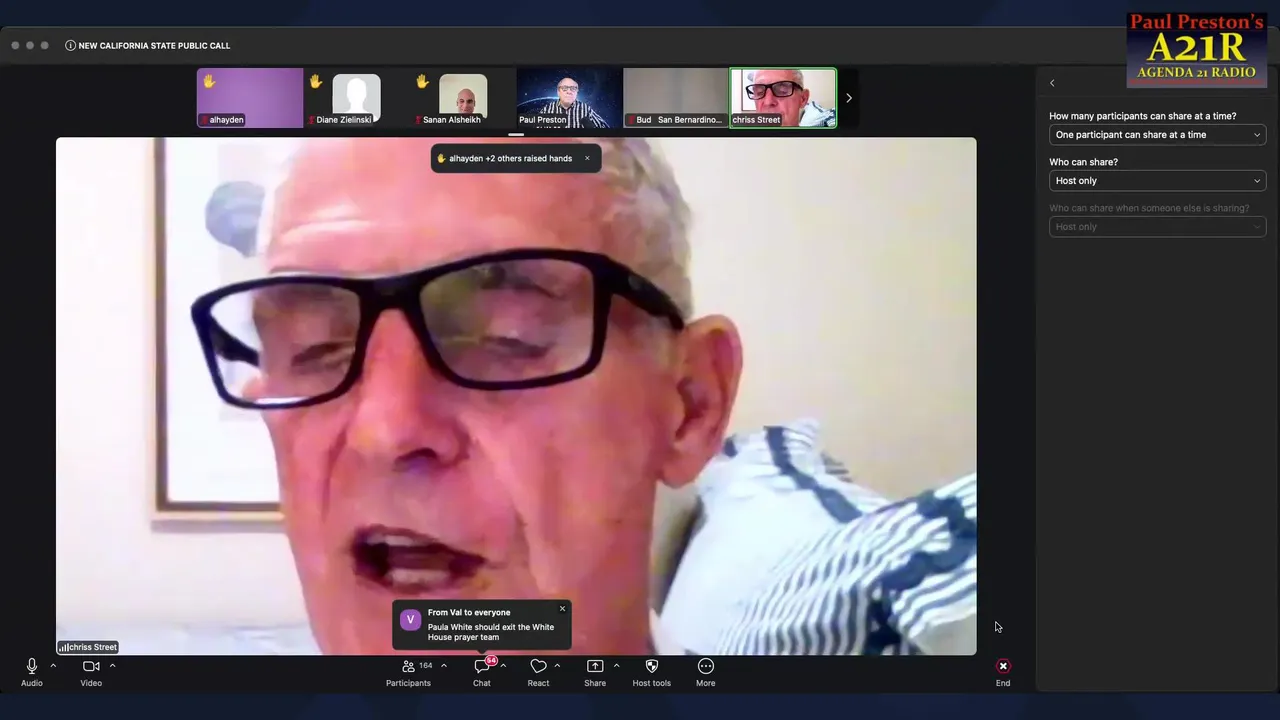Open meeting info icon beside title
Image resolution: width=1280 pixels, height=720 pixels.
click(70, 45)
